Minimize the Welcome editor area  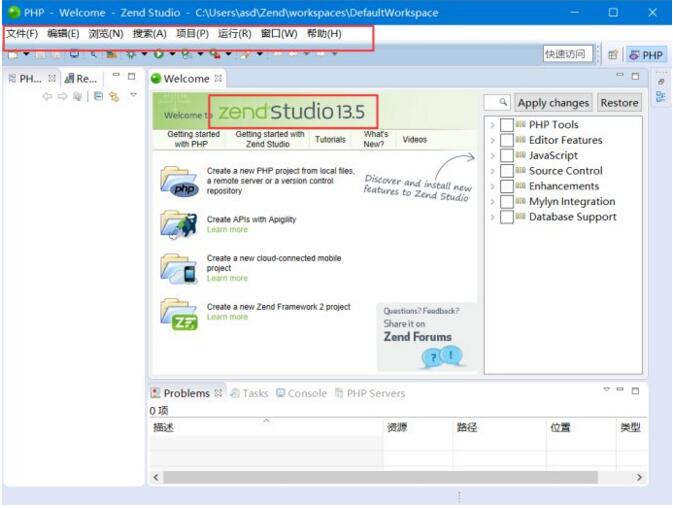(620, 75)
